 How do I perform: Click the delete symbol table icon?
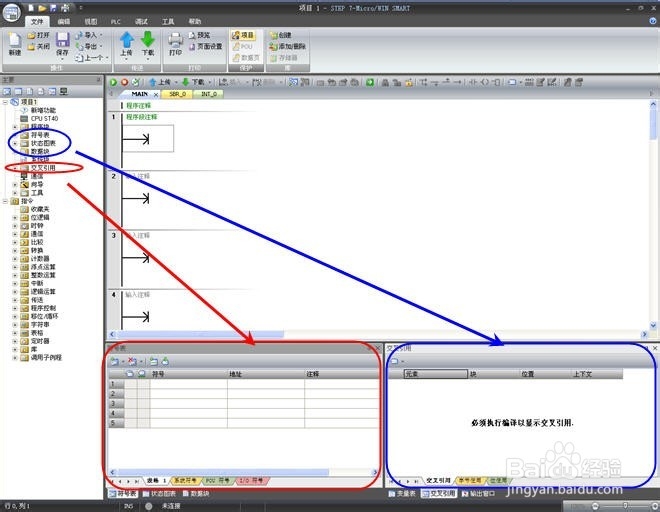click(132, 362)
